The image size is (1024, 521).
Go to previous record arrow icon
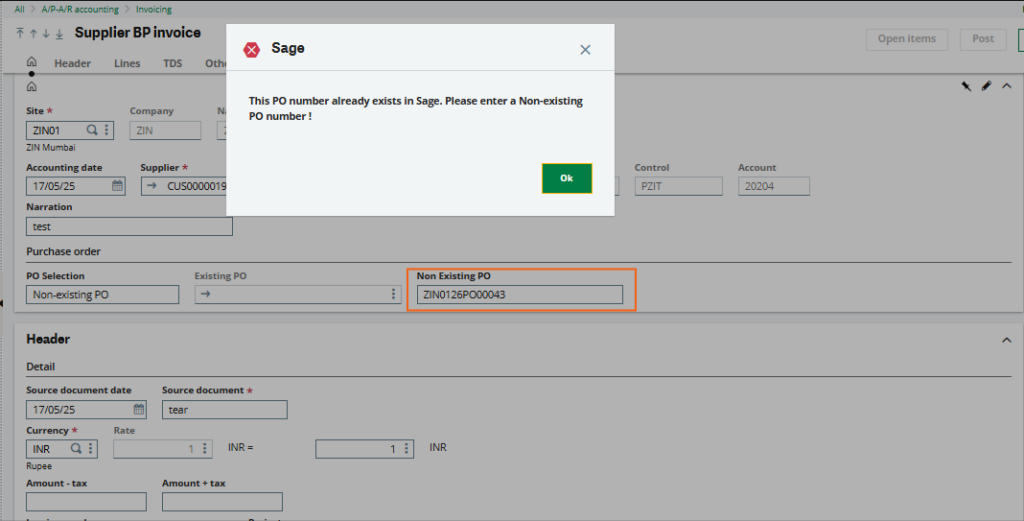33,33
